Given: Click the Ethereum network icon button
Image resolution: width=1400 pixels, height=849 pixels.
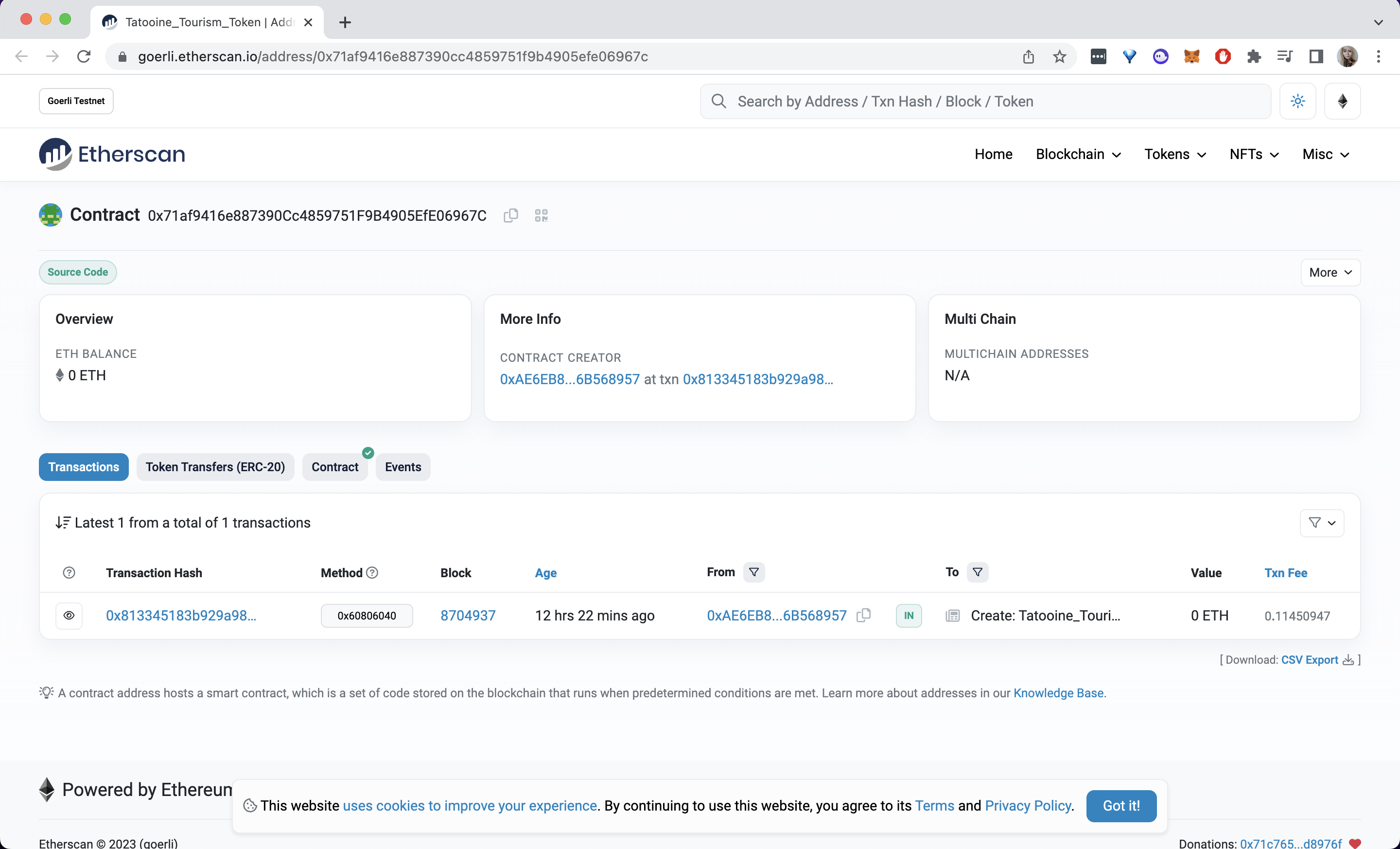Looking at the screenshot, I should point(1342,101).
